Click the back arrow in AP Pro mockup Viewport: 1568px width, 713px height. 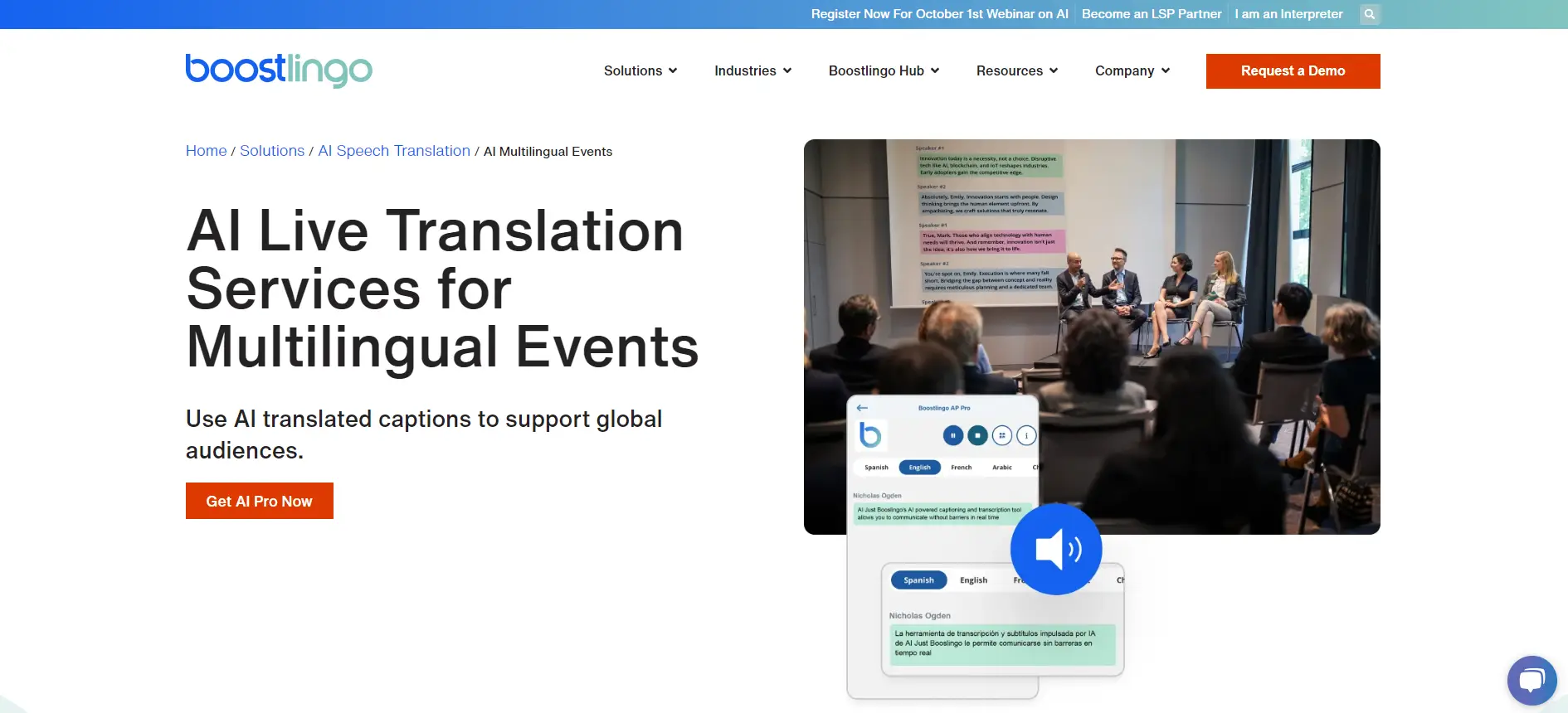click(x=862, y=408)
